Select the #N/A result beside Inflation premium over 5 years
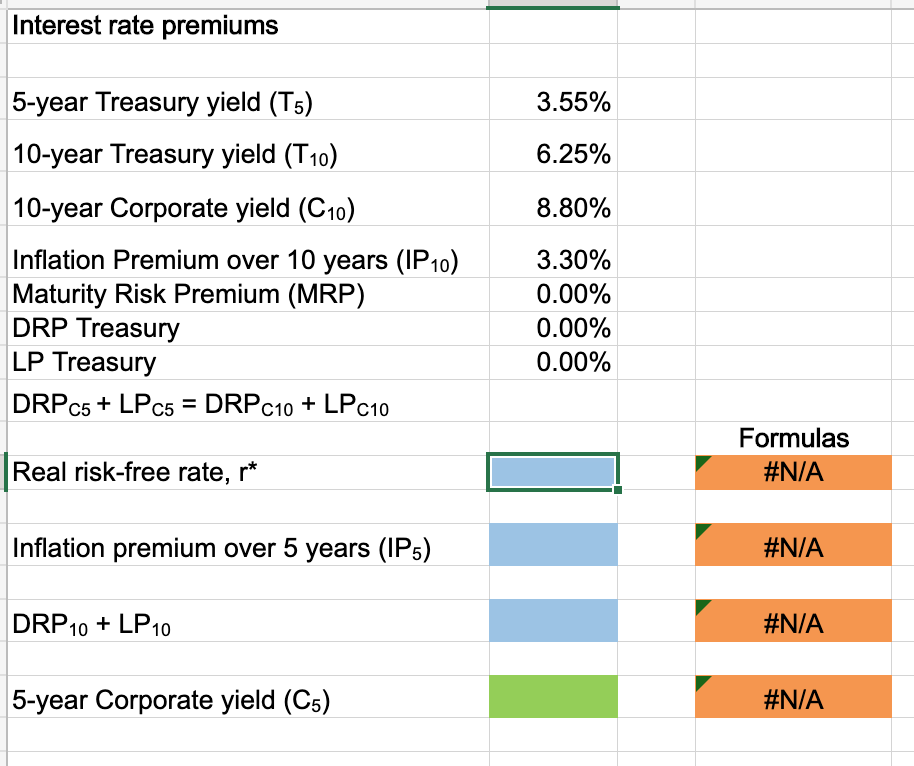Screen dimensions: 914x766 point(793,546)
